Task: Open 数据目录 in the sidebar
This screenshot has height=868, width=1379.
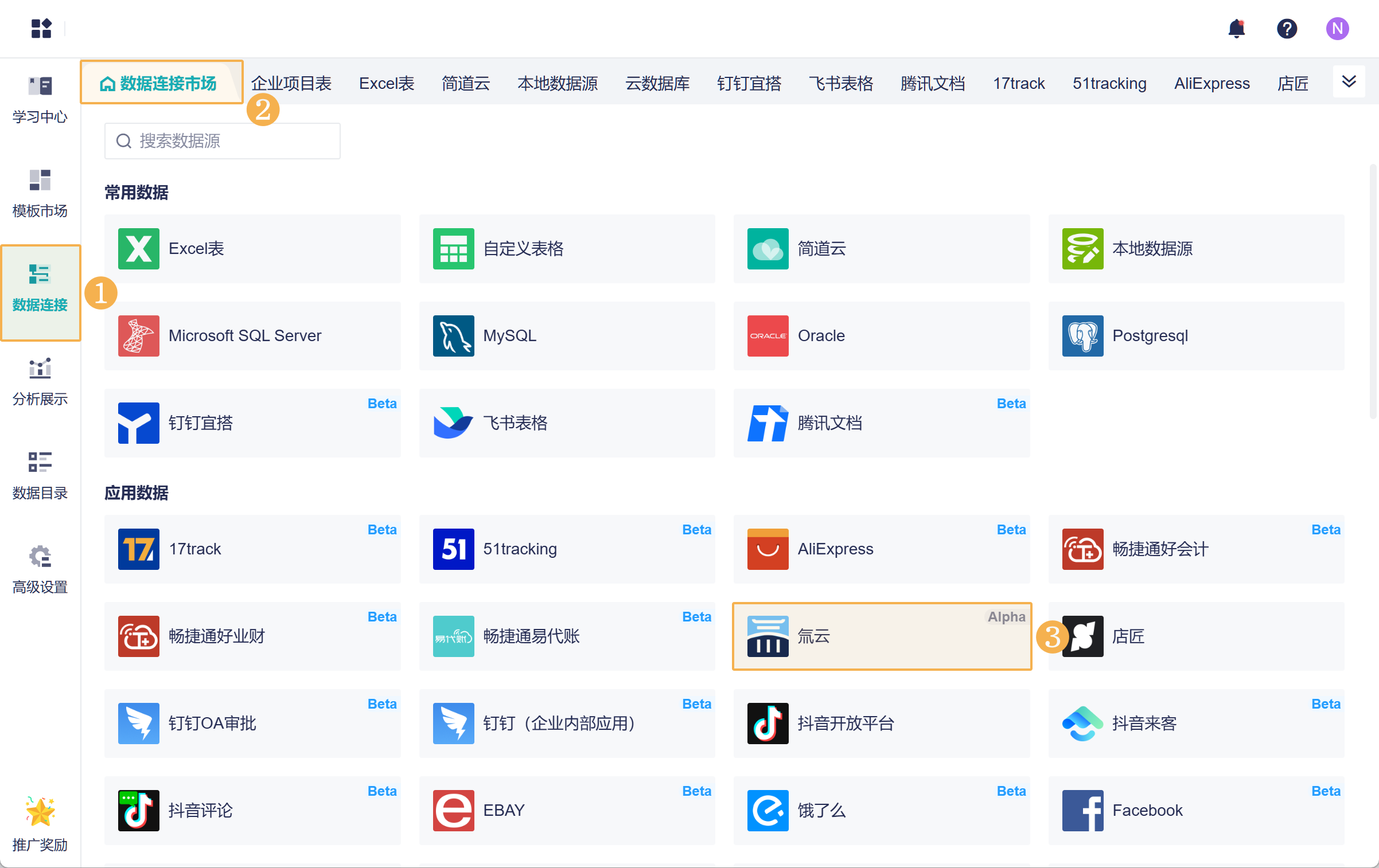Action: [x=40, y=476]
